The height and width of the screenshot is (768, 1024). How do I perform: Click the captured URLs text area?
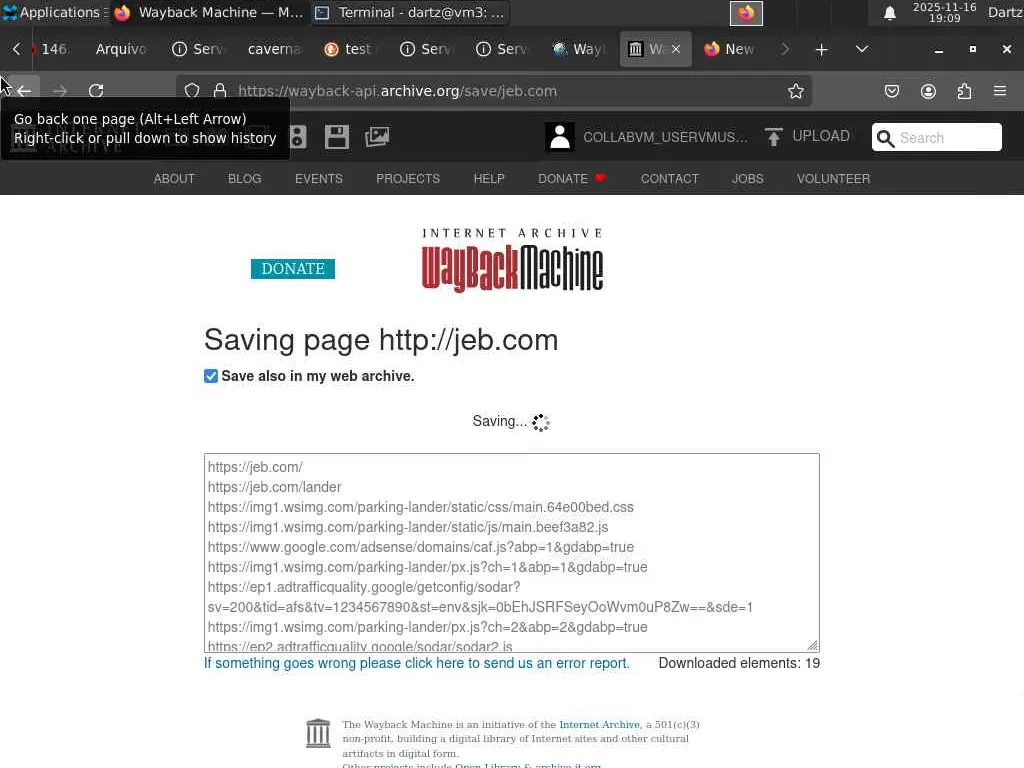click(x=511, y=552)
